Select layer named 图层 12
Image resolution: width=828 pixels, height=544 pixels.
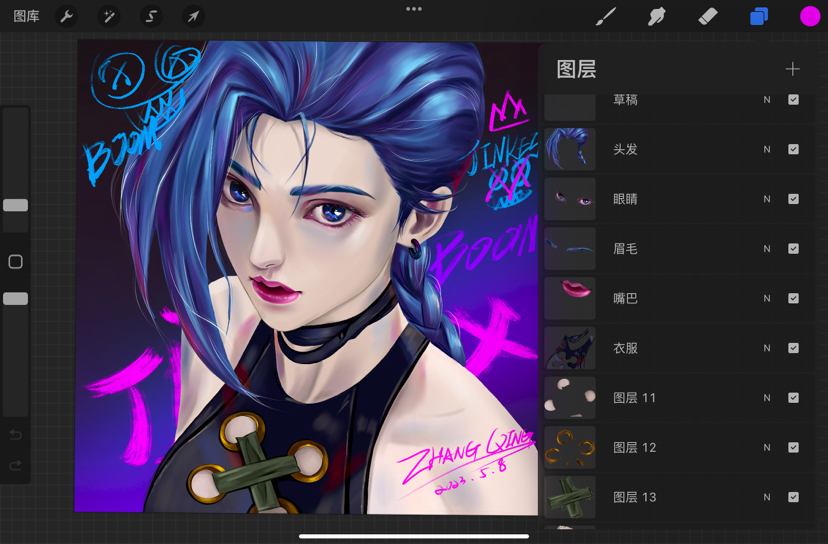634,447
